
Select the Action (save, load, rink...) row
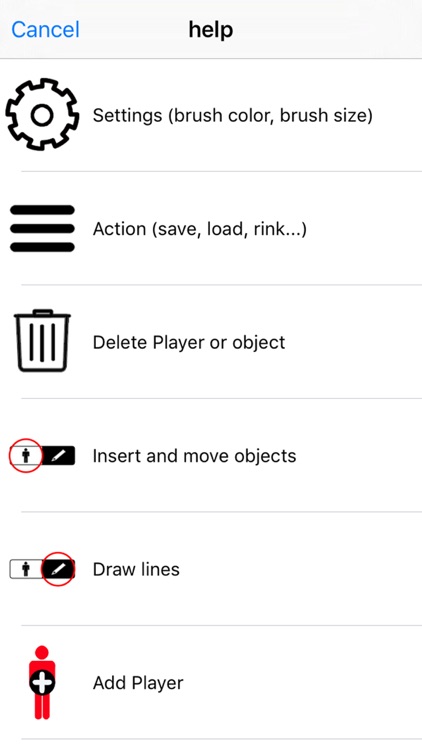point(211,229)
